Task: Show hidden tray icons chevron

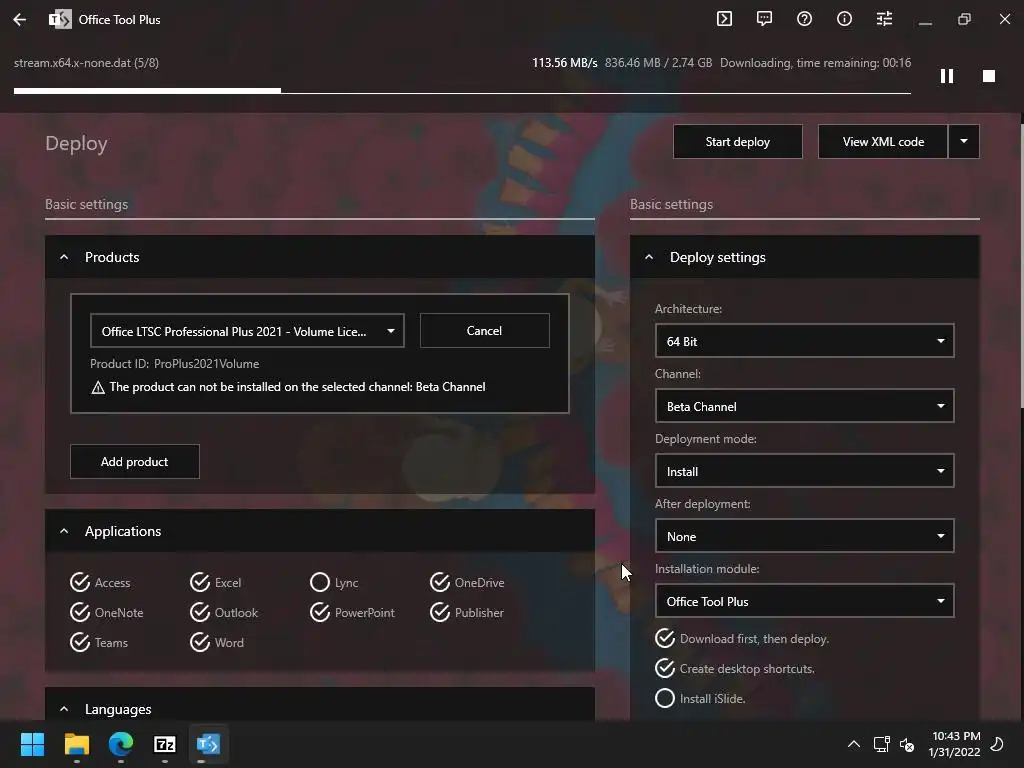Action: [854, 744]
